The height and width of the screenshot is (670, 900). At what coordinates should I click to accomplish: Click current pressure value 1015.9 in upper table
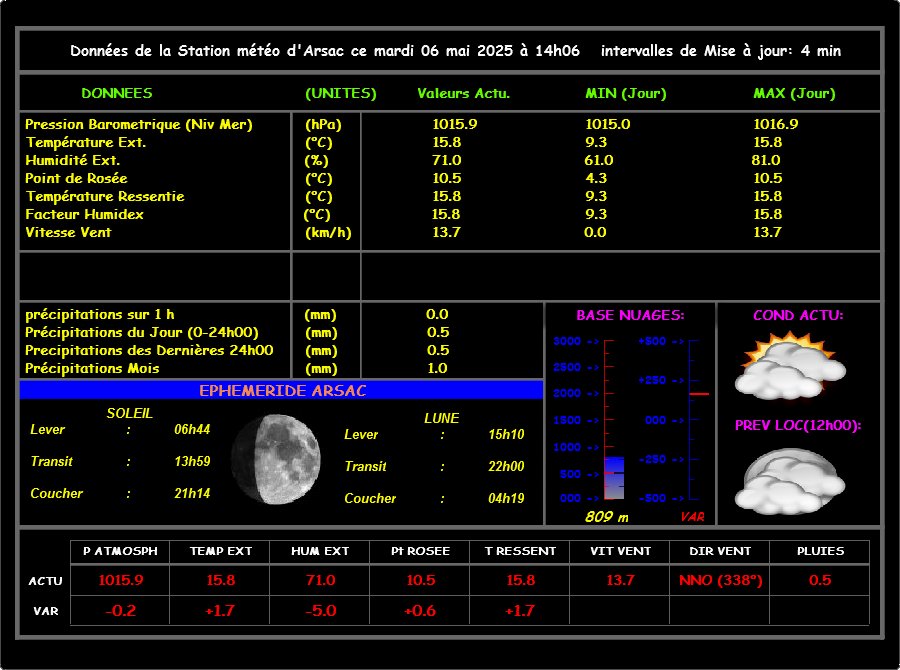455,124
